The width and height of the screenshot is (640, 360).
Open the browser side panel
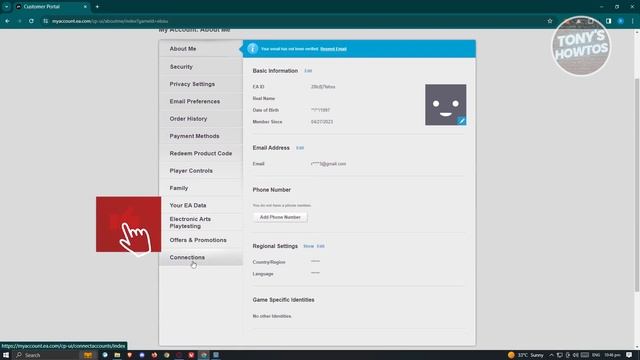click(x=609, y=21)
